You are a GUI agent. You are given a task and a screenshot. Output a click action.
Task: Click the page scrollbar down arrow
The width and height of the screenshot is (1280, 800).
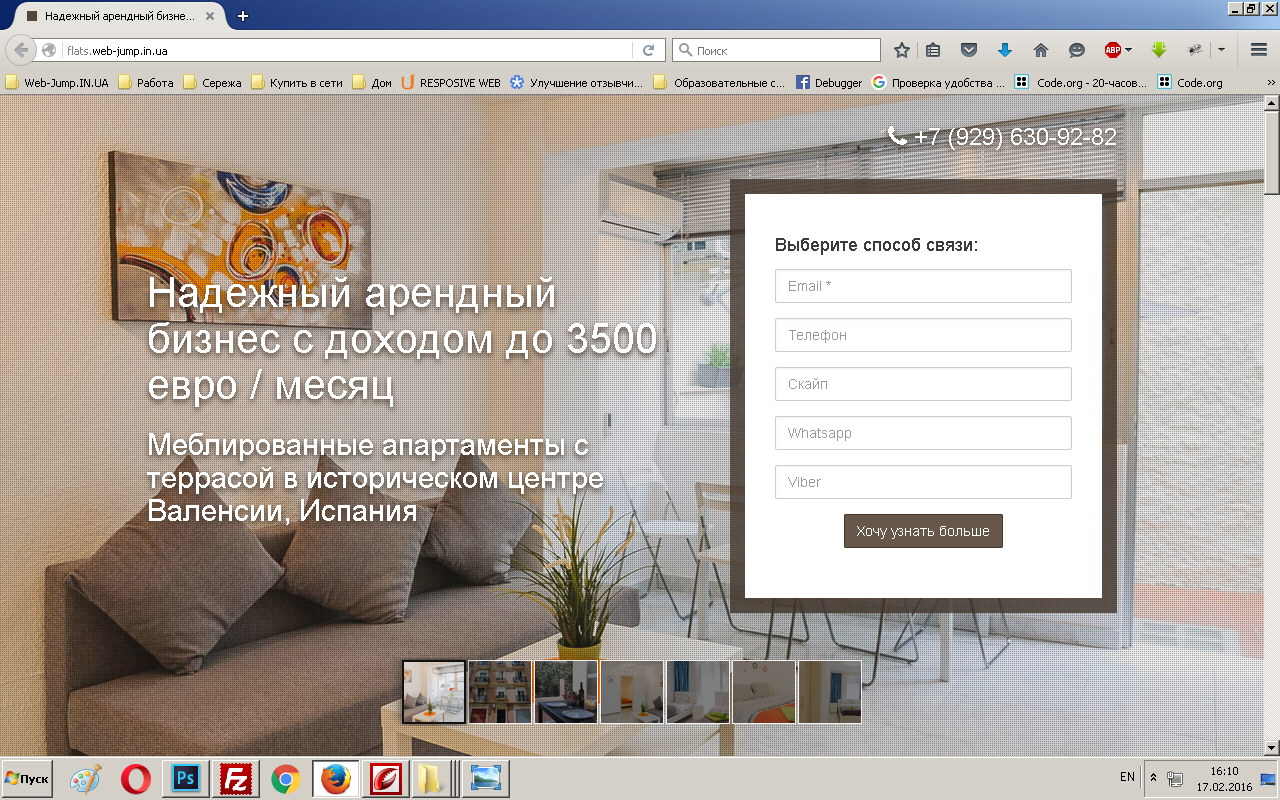(x=1272, y=747)
